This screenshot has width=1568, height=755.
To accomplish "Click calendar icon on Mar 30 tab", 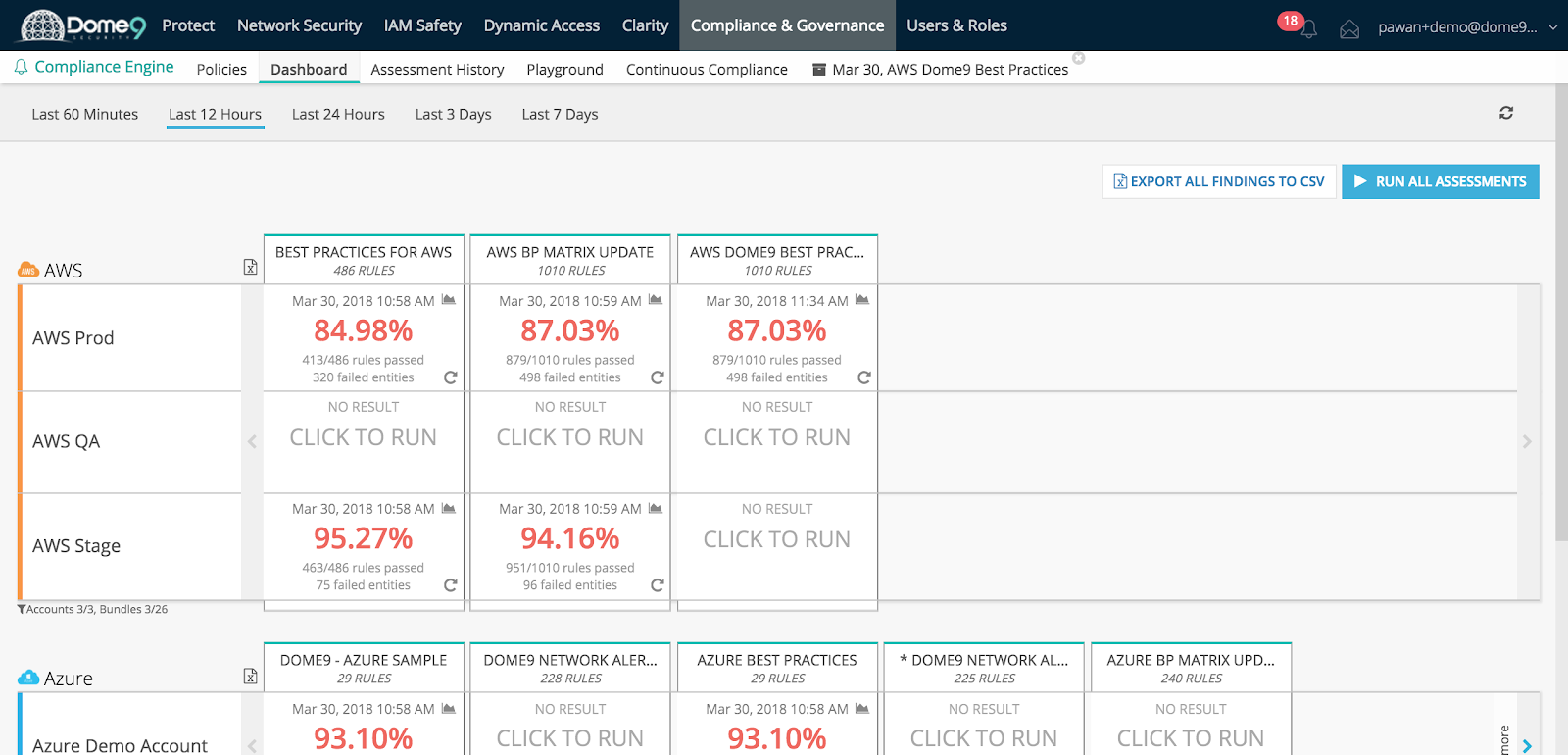I will (x=819, y=70).
